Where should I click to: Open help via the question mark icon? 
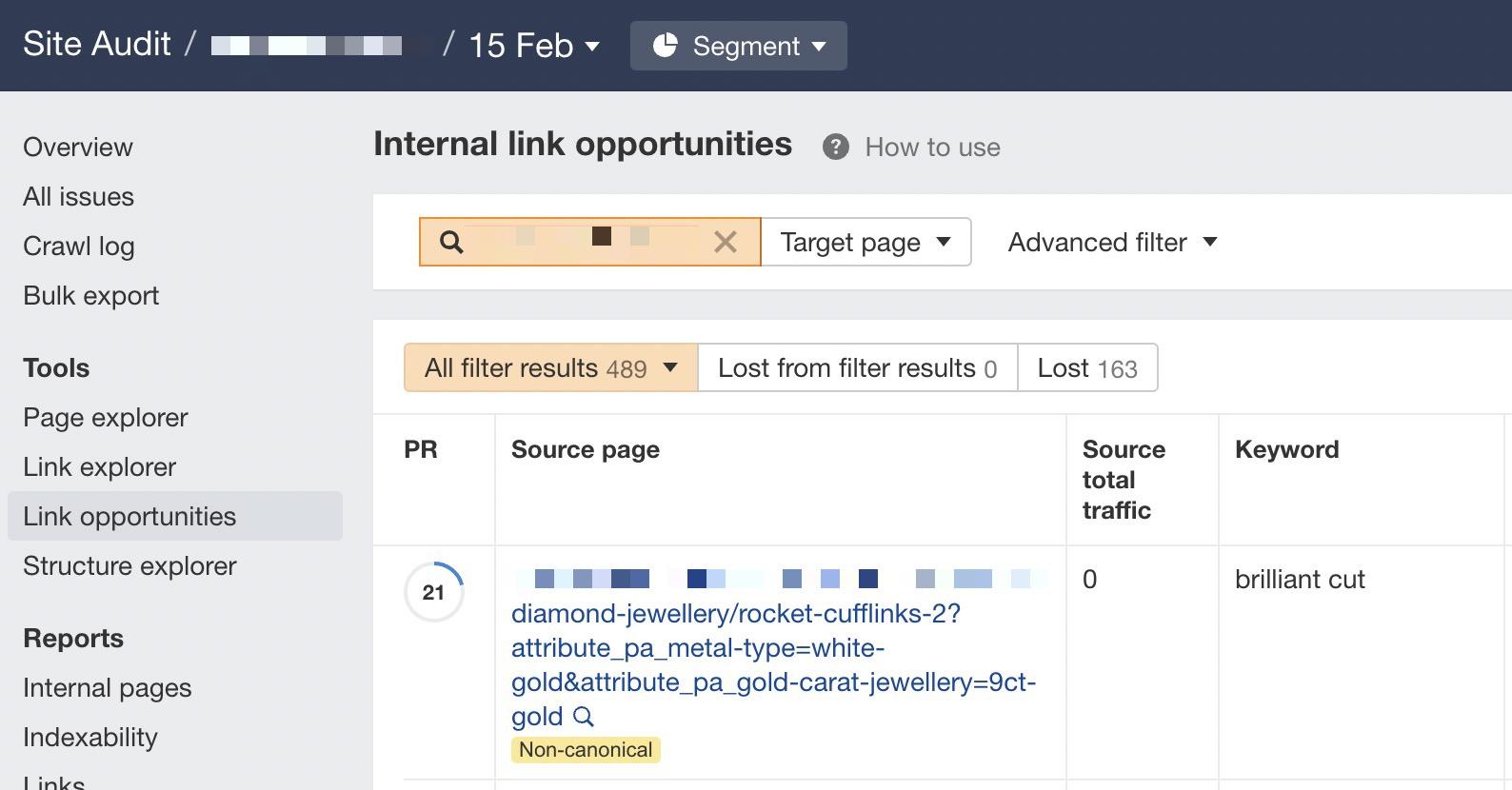coord(833,147)
